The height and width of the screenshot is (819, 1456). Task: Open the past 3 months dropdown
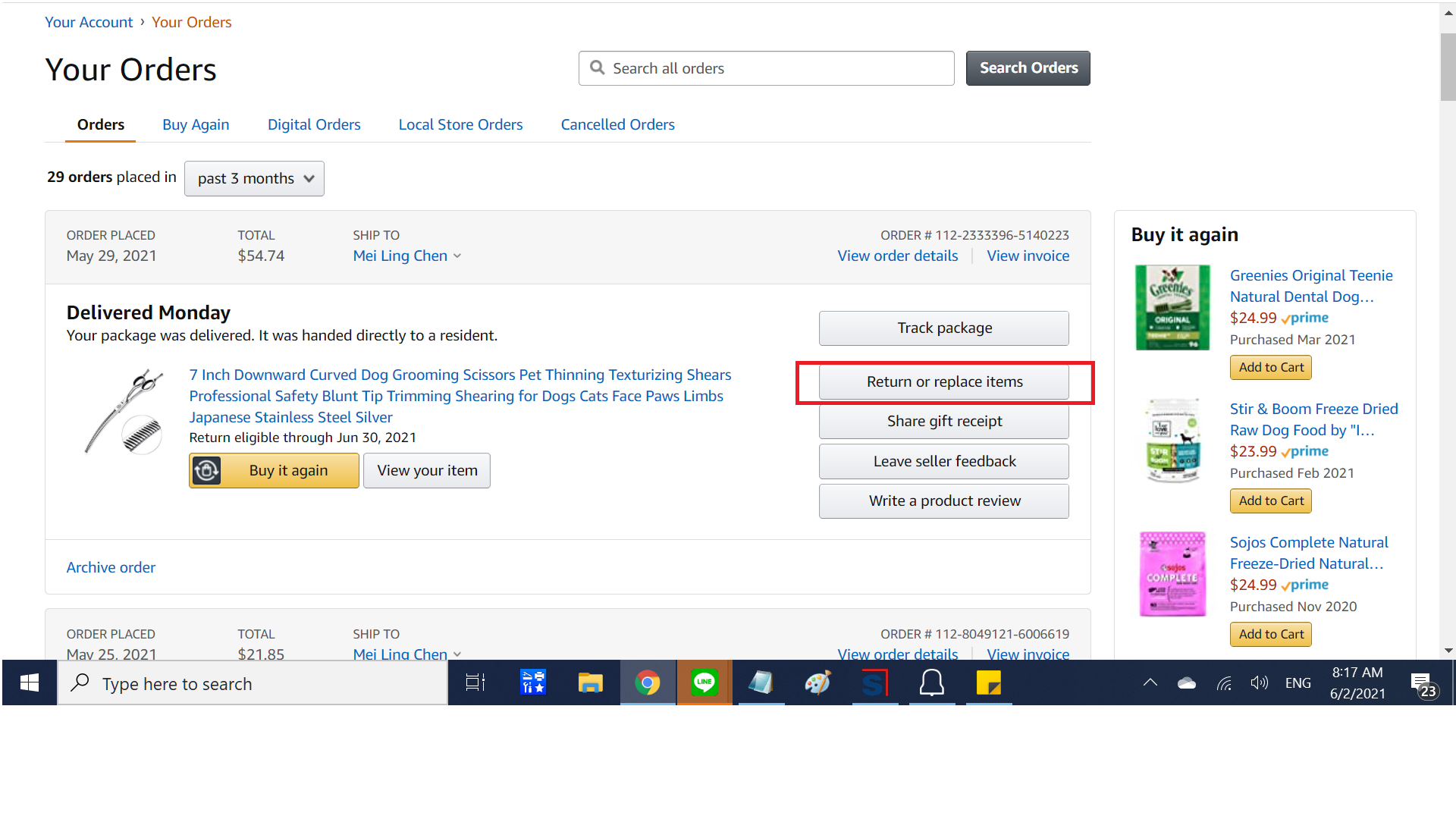(254, 178)
